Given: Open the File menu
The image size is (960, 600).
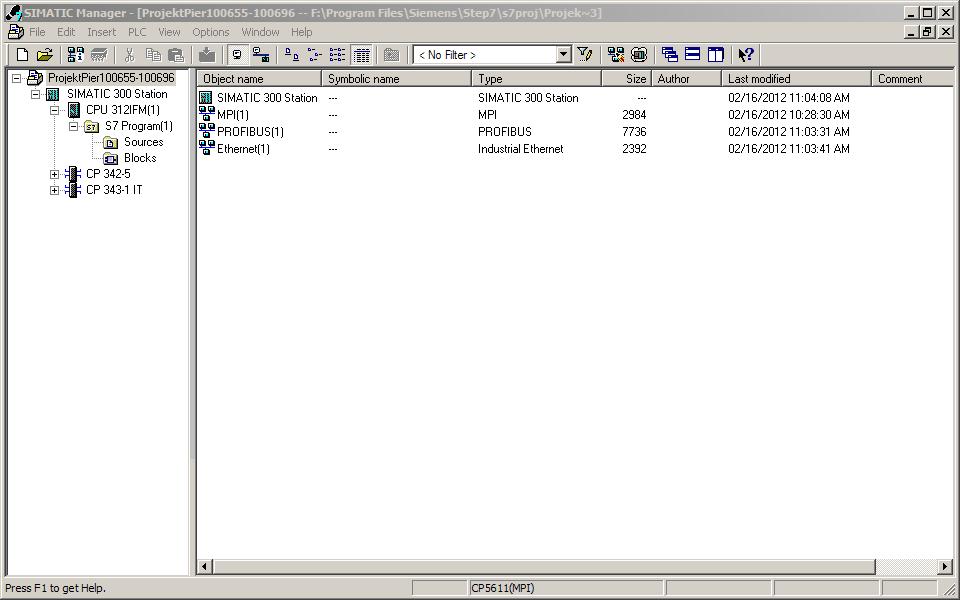Looking at the screenshot, I should click(x=37, y=32).
